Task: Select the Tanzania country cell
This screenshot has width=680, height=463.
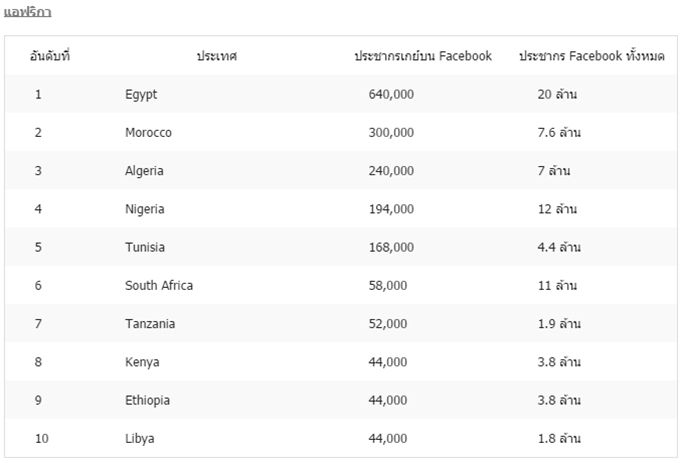Action: click(x=150, y=323)
